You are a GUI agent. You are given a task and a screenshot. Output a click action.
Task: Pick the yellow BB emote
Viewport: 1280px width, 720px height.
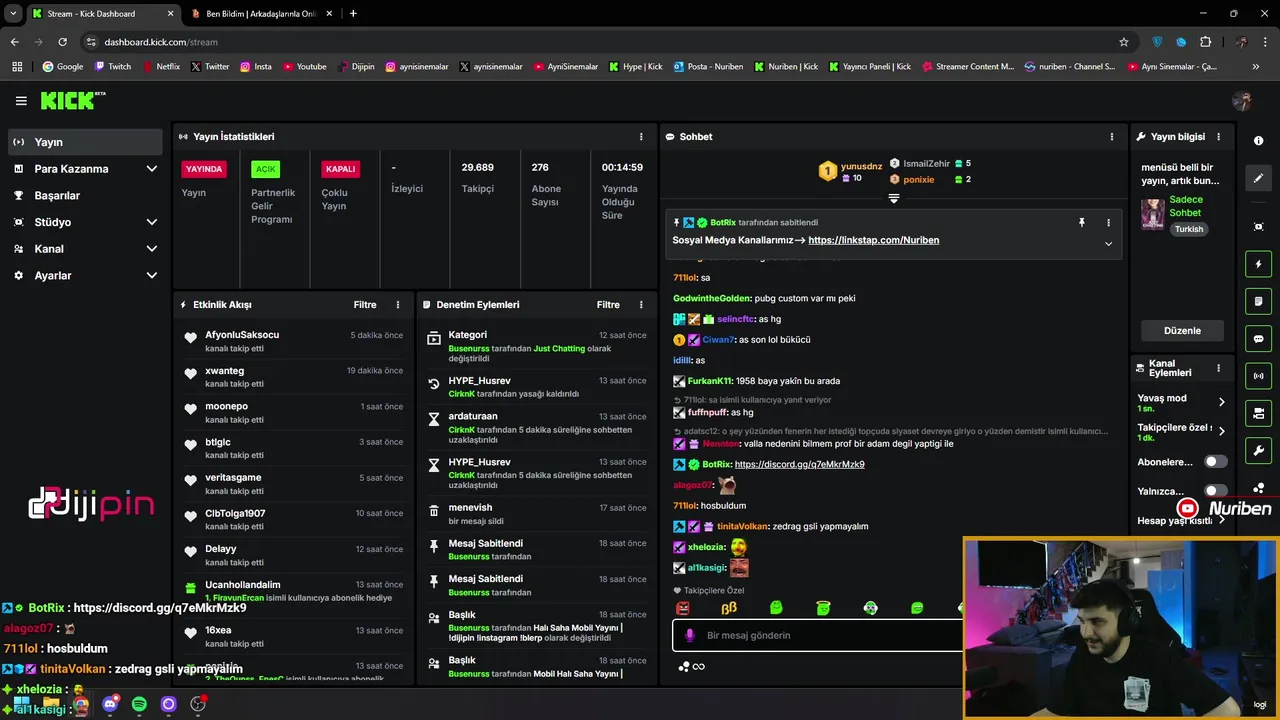pyautogui.click(x=729, y=608)
